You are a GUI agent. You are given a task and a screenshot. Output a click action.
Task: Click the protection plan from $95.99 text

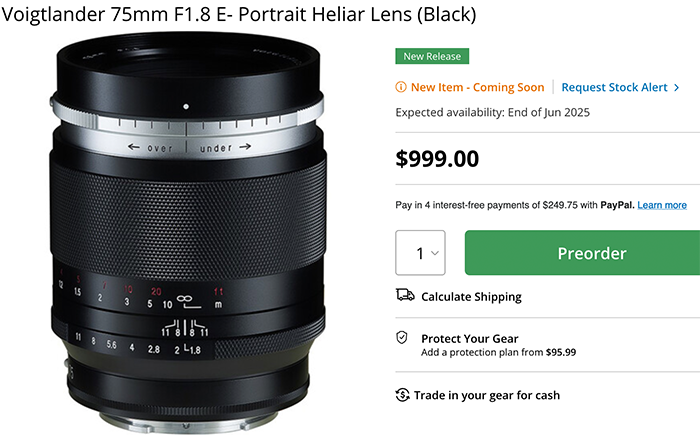(498, 352)
